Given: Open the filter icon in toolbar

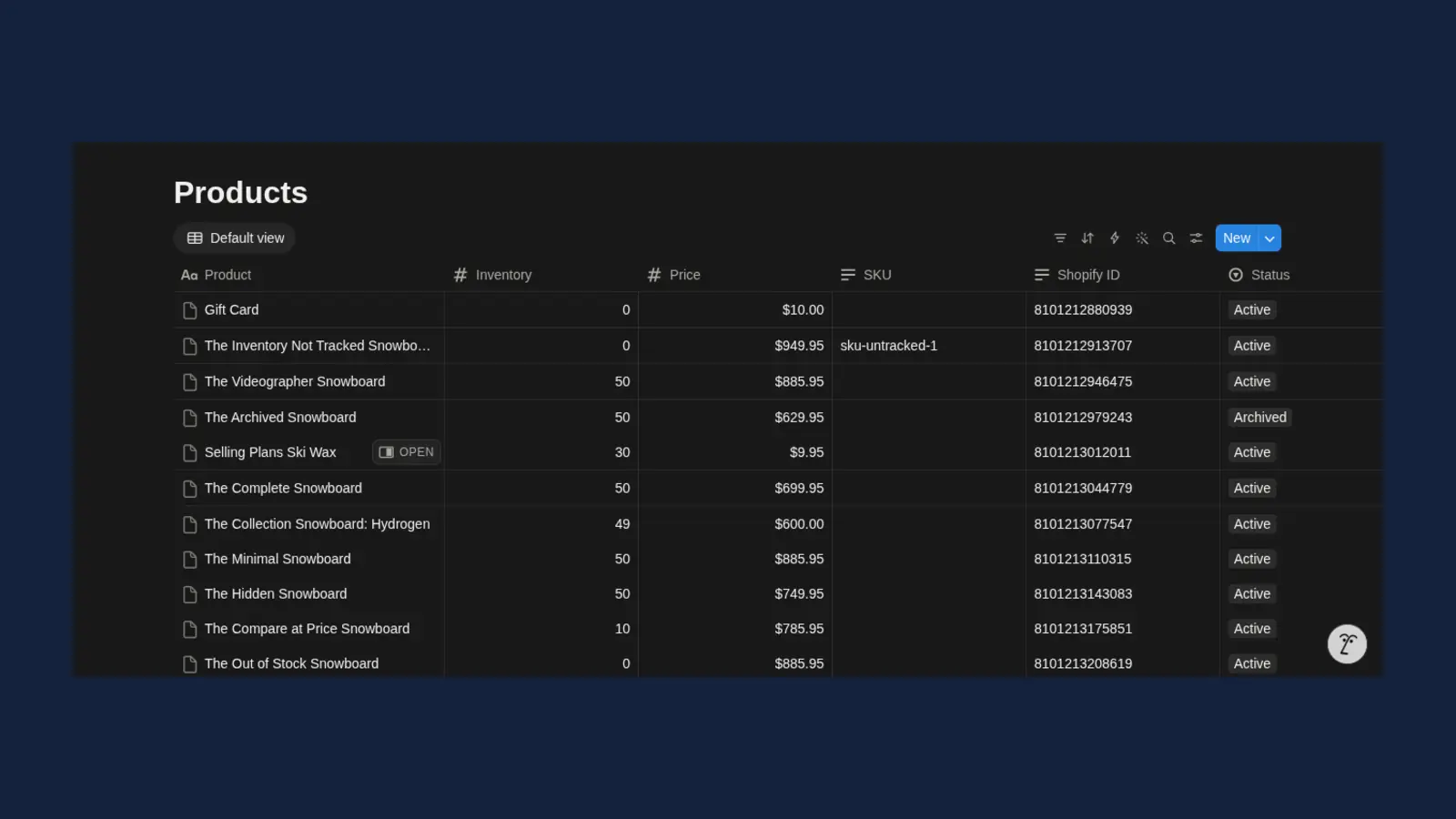Looking at the screenshot, I should 1060,238.
